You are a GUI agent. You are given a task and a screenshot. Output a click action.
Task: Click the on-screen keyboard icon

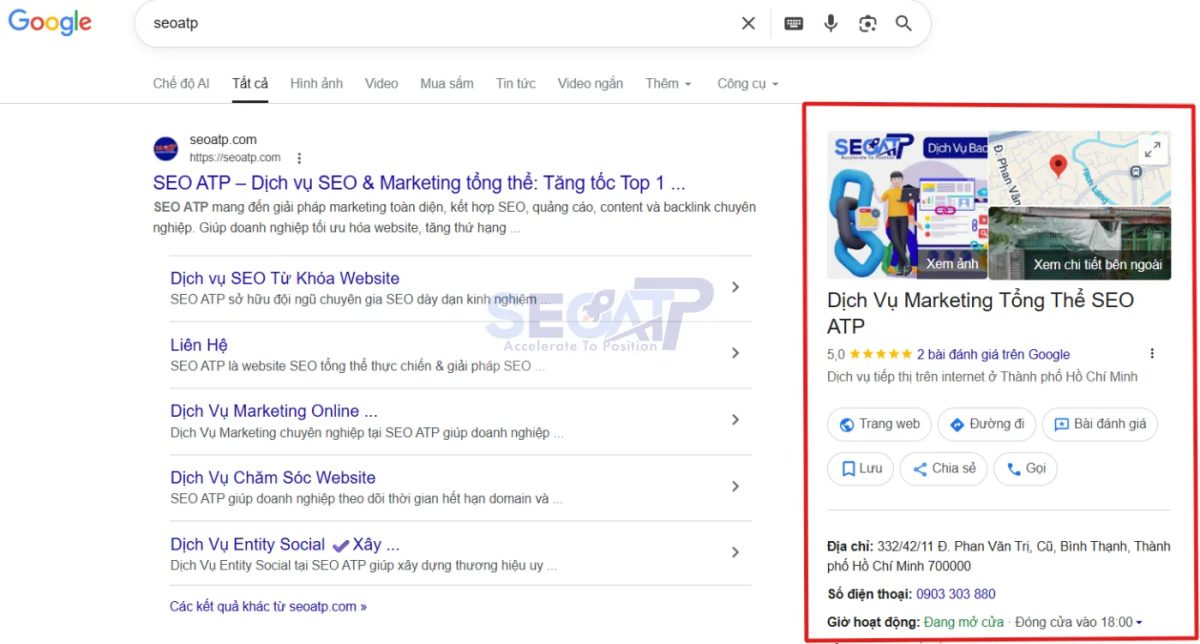point(793,22)
